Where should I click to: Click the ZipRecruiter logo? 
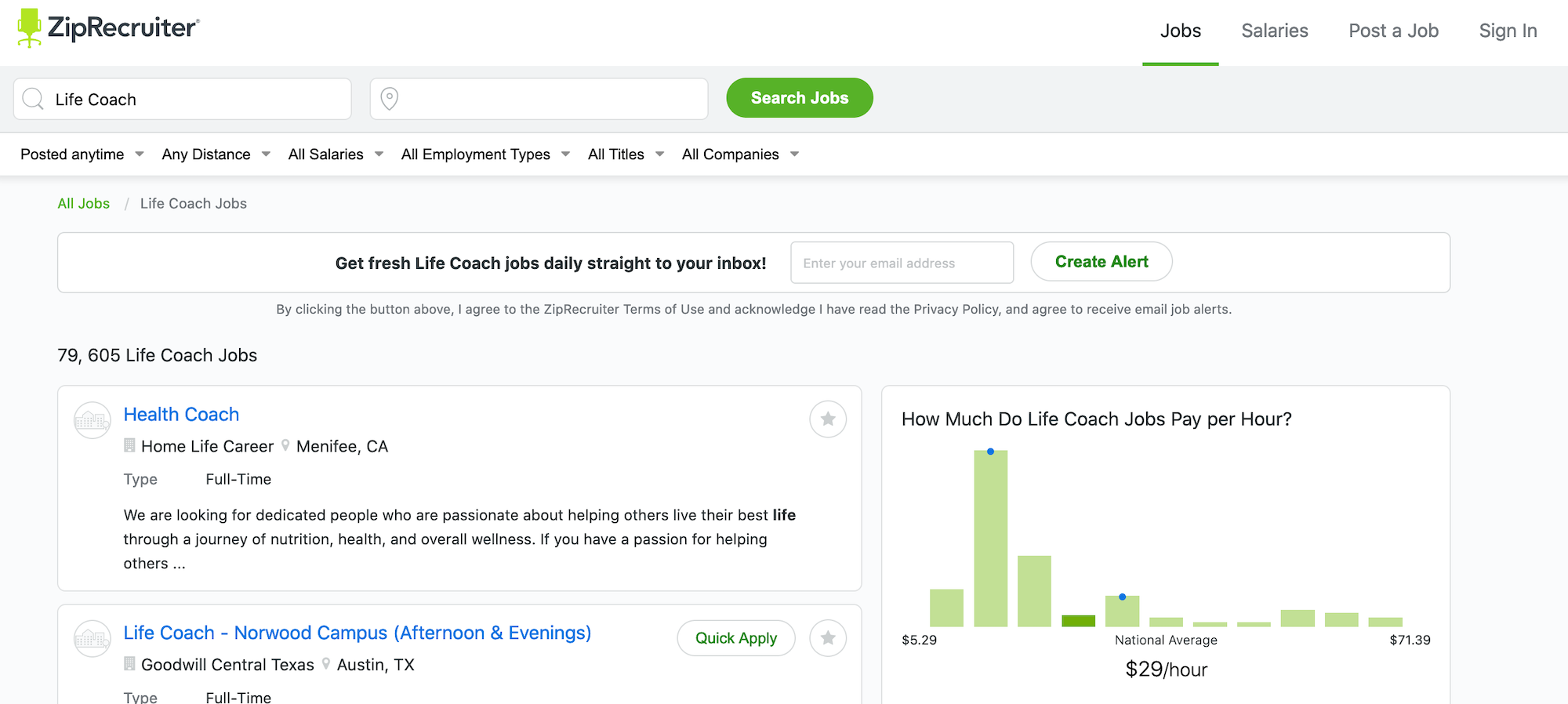coord(108,28)
